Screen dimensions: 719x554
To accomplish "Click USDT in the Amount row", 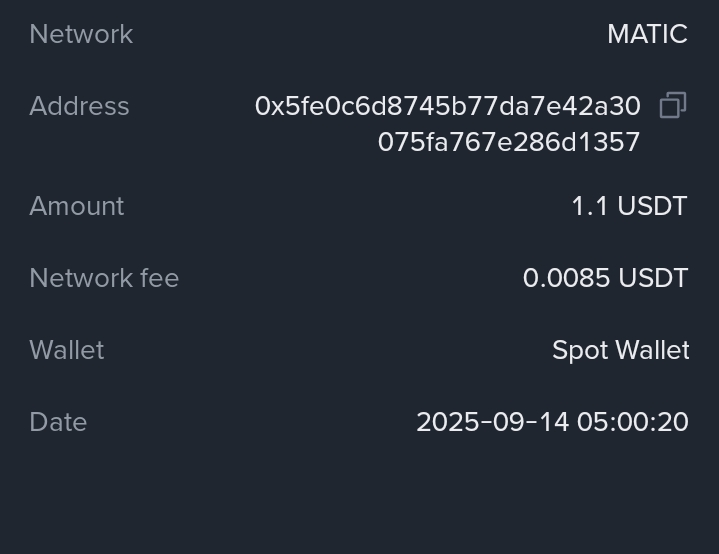I will click(652, 206).
